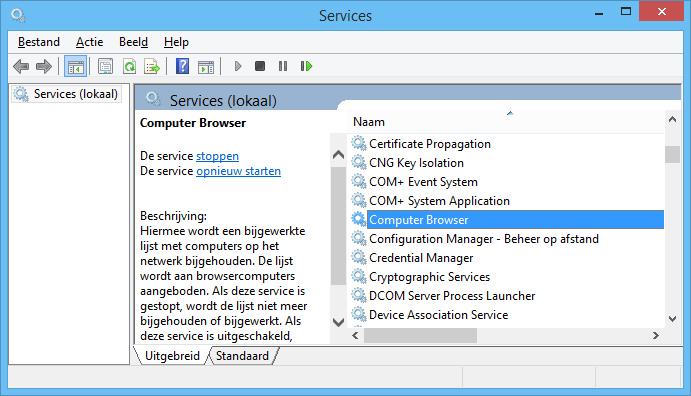Viewport: 691px width, 396px height.
Task: Click horizontal scrollbar right arrow
Action: click(x=656, y=335)
